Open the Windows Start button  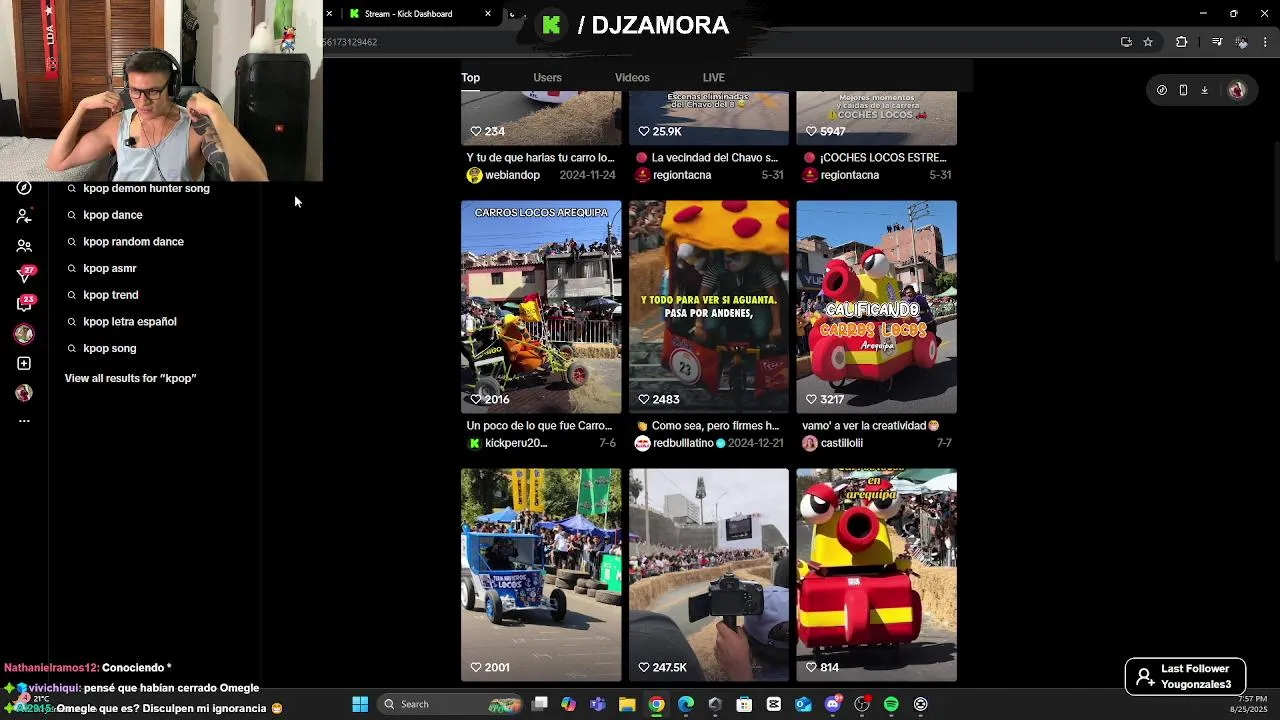coord(360,704)
